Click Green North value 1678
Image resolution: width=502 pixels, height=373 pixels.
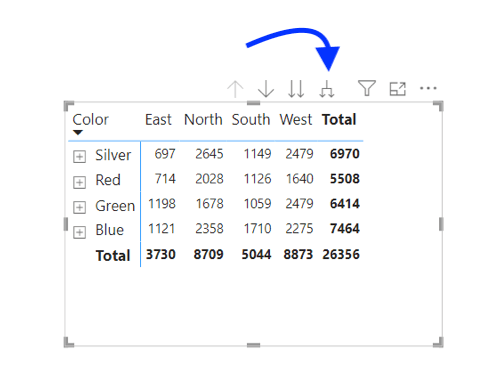(x=209, y=204)
